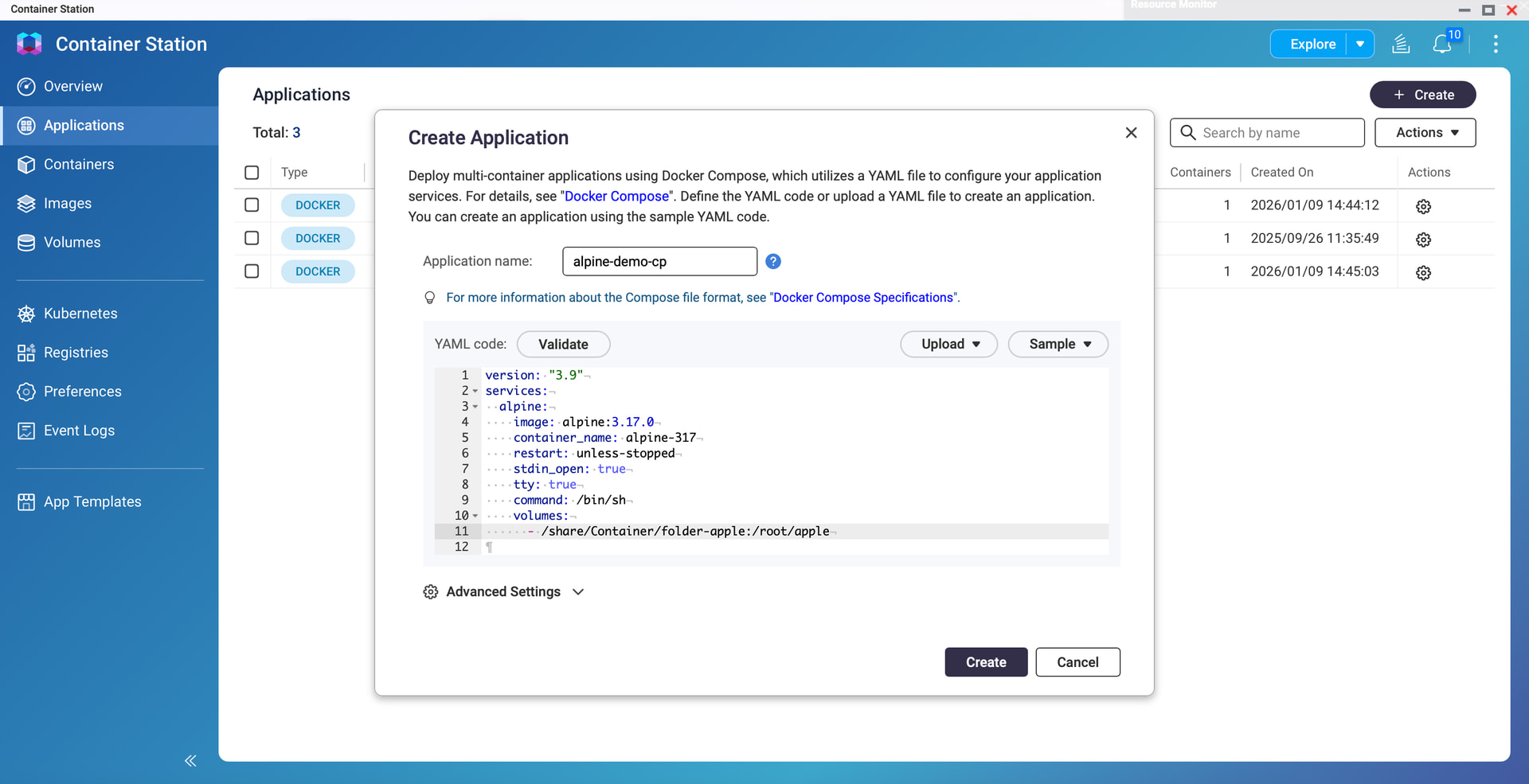Go to Kubernetes in the sidebar

coord(80,314)
